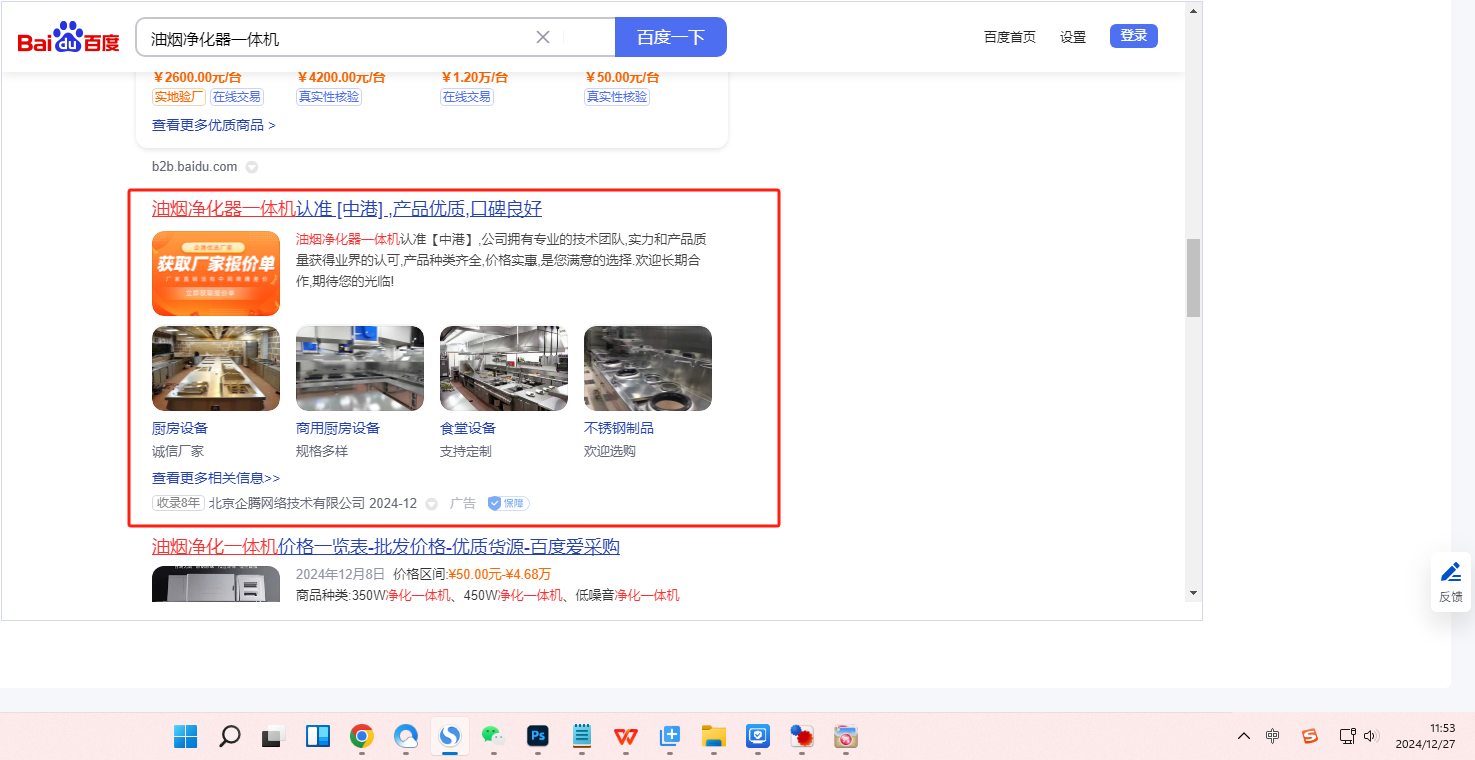Screen dimensions: 1475x760
Task: Click the Baidu logo
Action: [x=68, y=38]
